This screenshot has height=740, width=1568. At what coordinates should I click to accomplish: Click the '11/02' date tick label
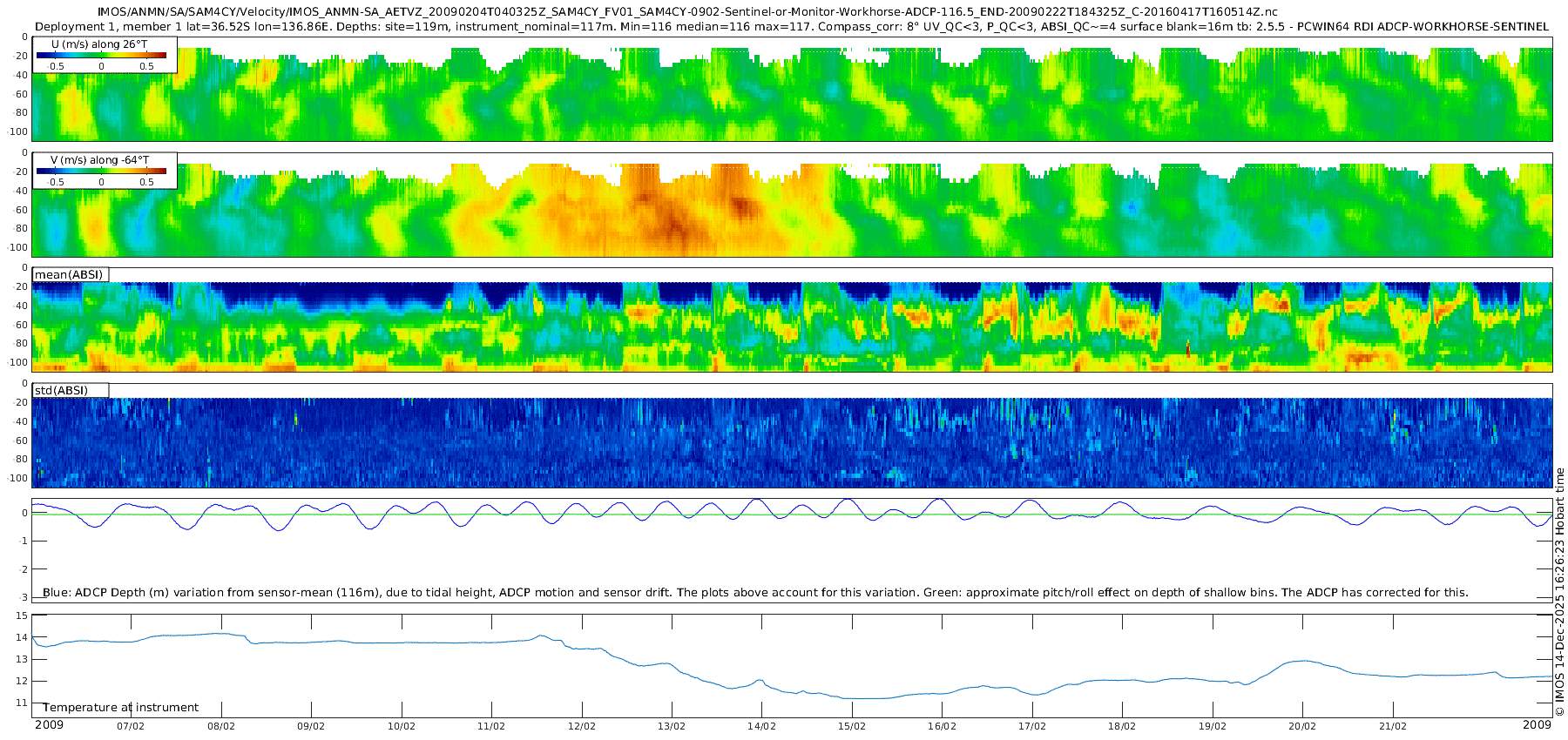[x=491, y=726]
